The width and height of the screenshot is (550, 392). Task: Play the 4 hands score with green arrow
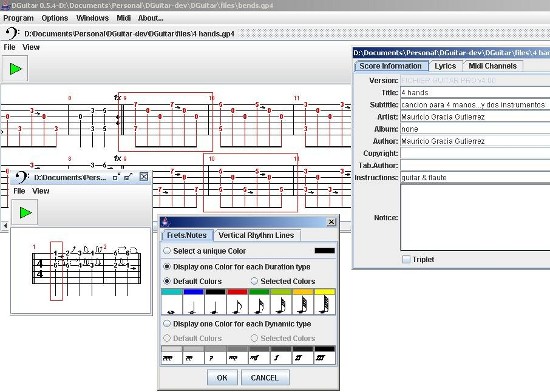coord(15,69)
